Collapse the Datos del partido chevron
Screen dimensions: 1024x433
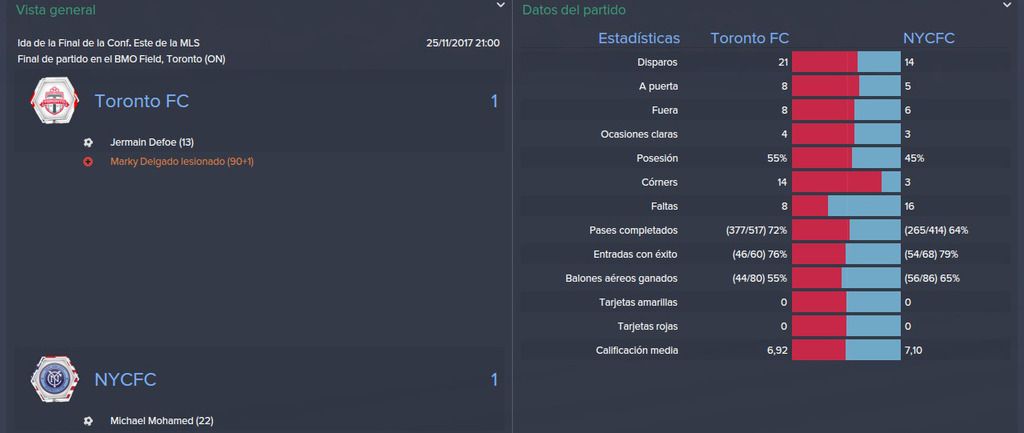[1006, 5]
